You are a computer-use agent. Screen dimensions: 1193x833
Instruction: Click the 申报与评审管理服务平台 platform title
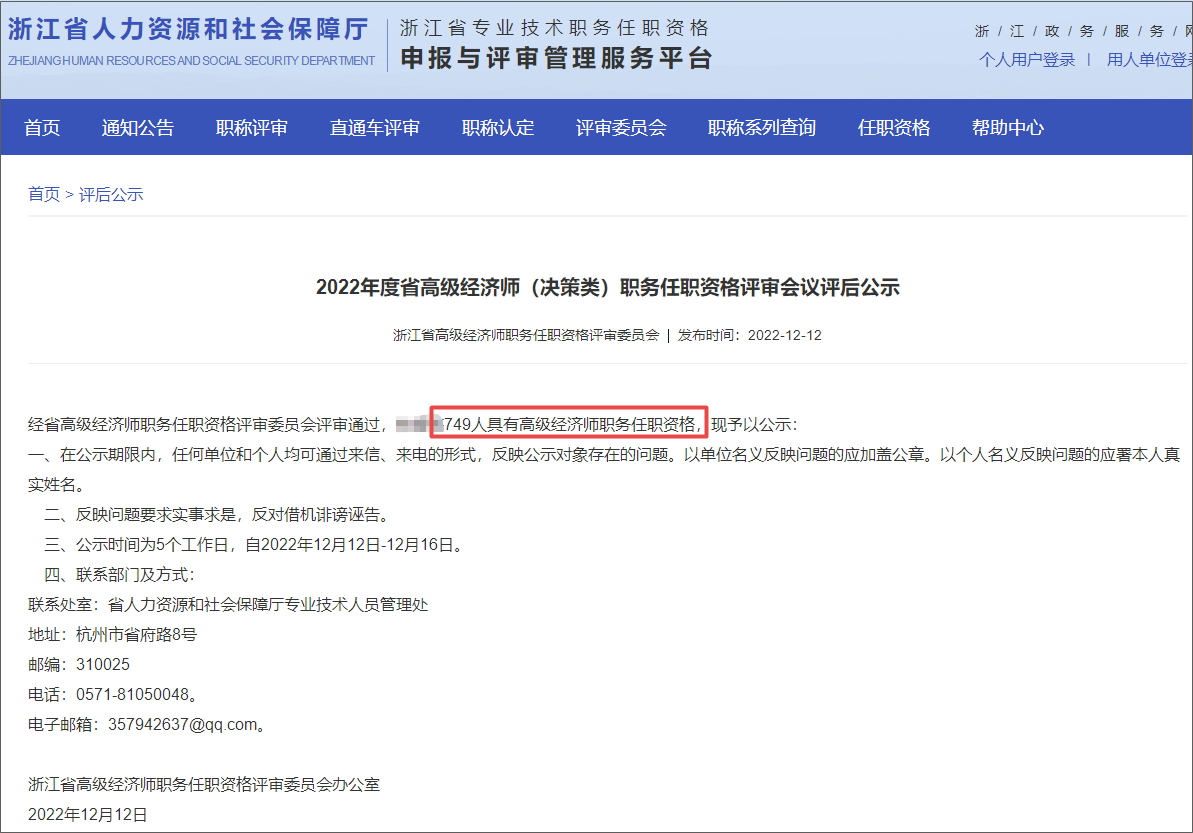555,56
